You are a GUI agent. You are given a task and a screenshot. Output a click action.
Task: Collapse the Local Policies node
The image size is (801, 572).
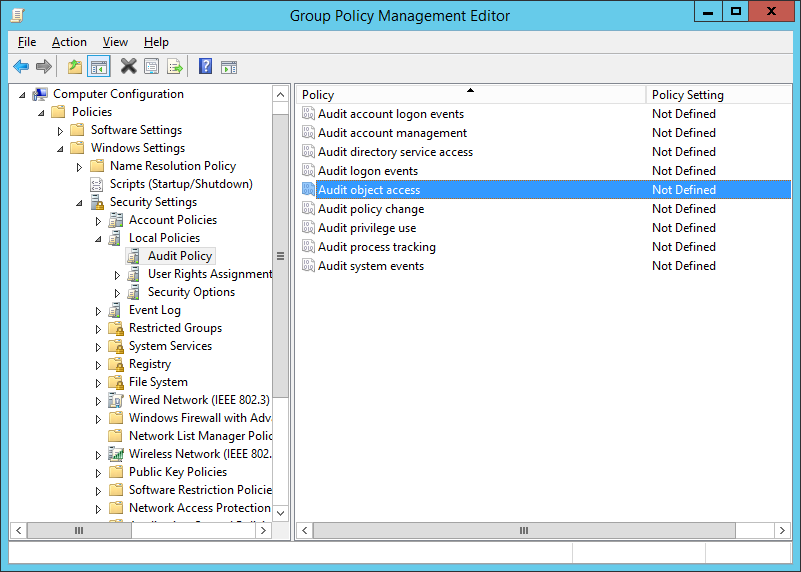pos(98,239)
